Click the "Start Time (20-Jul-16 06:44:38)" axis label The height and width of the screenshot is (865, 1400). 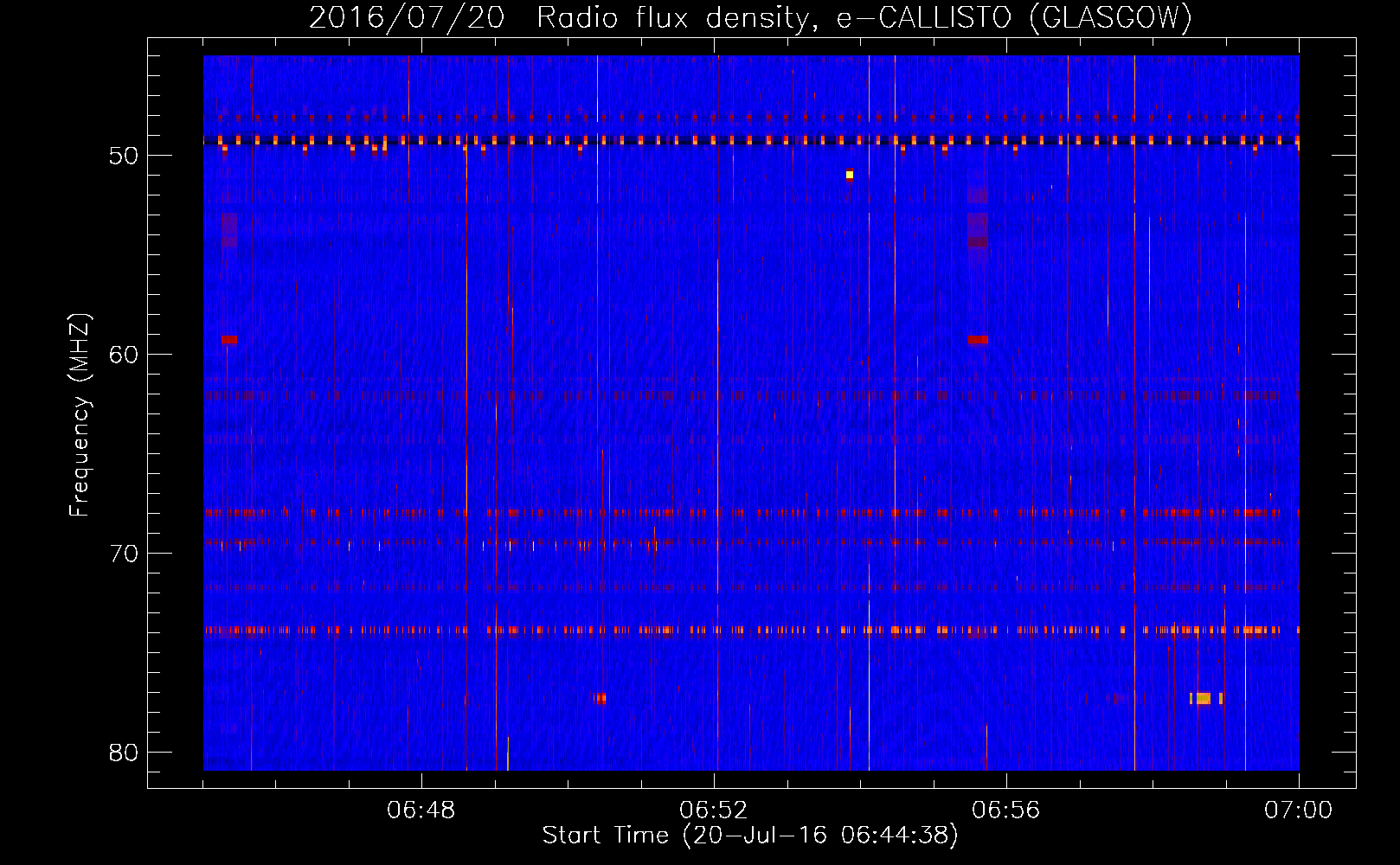click(x=750, y=836)
